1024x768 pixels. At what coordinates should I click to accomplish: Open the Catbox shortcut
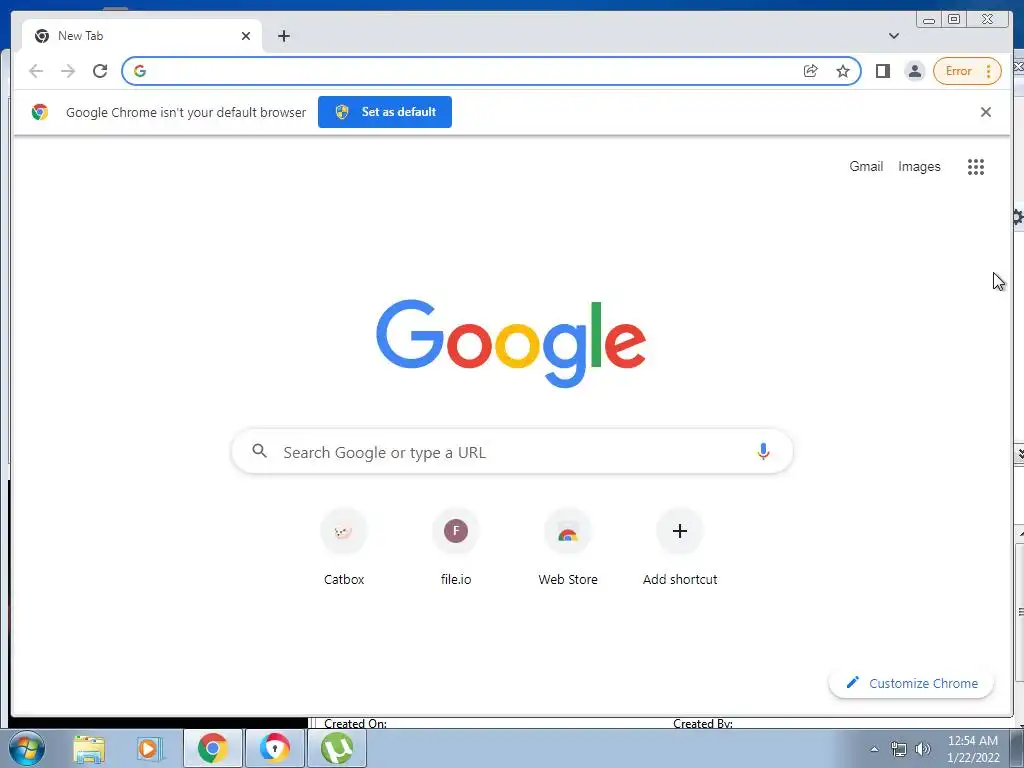pos(344,547)
